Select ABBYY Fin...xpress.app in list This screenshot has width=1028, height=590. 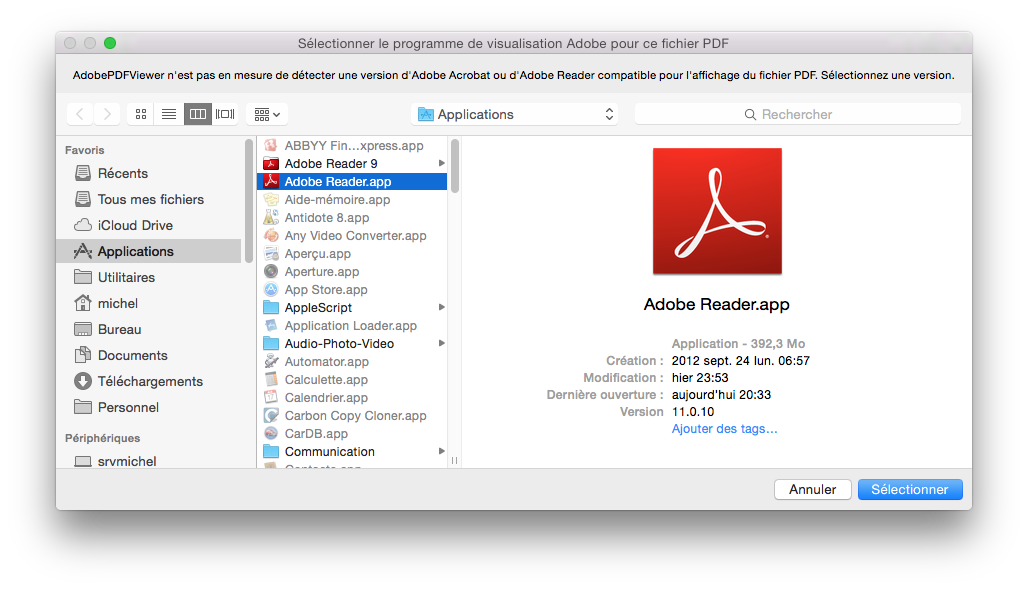(352, 146)
